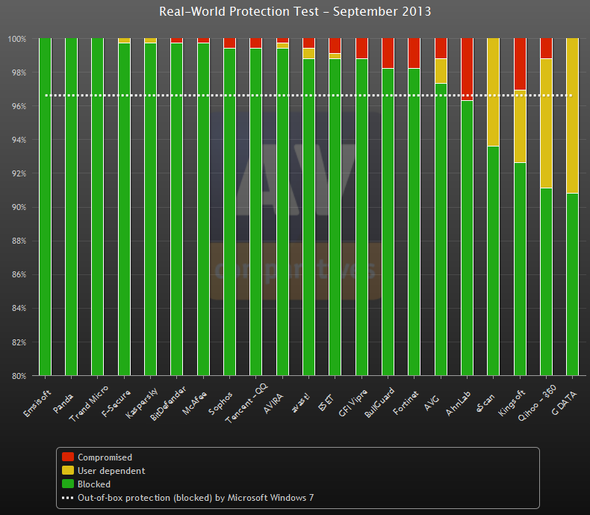Click the eScan axis label
The image size is (590, 515).
[x=485, y=403]
